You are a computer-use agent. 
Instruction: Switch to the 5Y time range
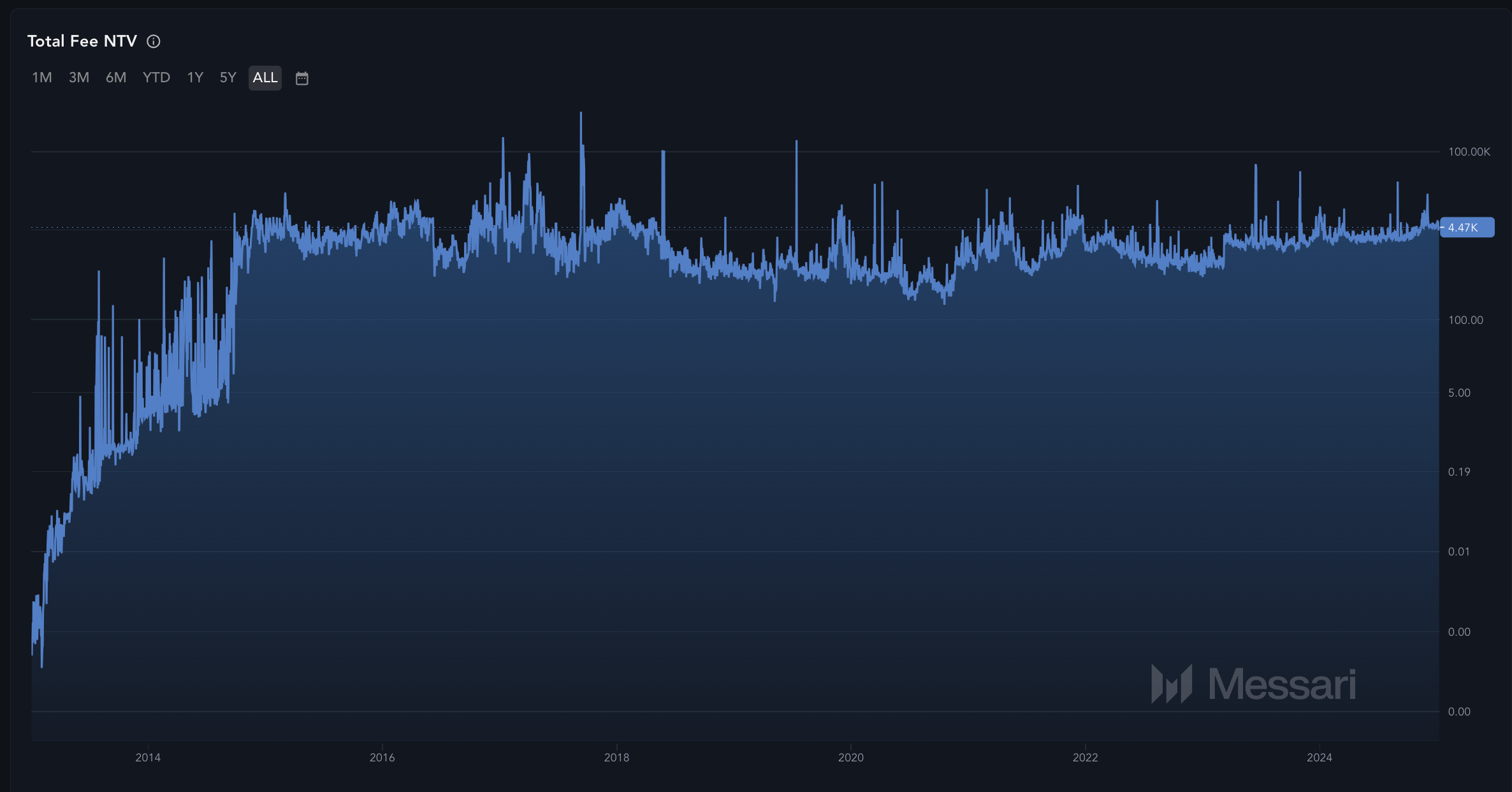point(228,78)
